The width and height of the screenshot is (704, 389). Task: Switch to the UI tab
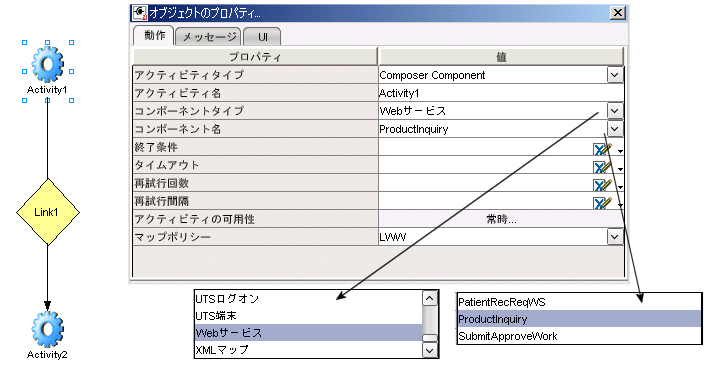pos(263,37)
